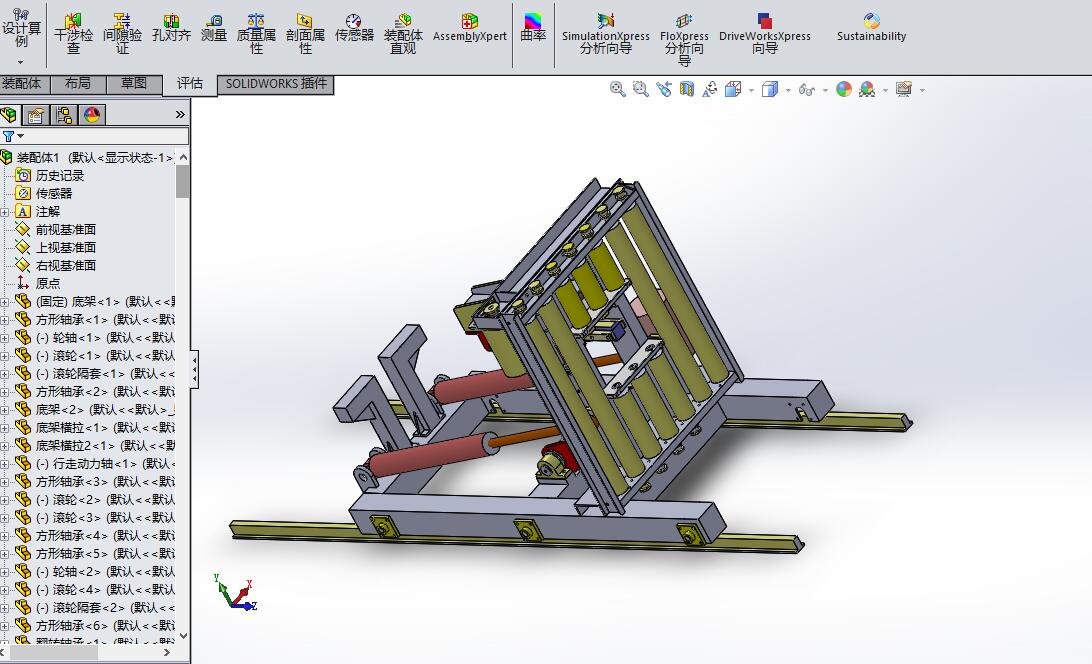Expand the 方形轴承<1> node
The image size is (1092, 664).
point(4,320)
